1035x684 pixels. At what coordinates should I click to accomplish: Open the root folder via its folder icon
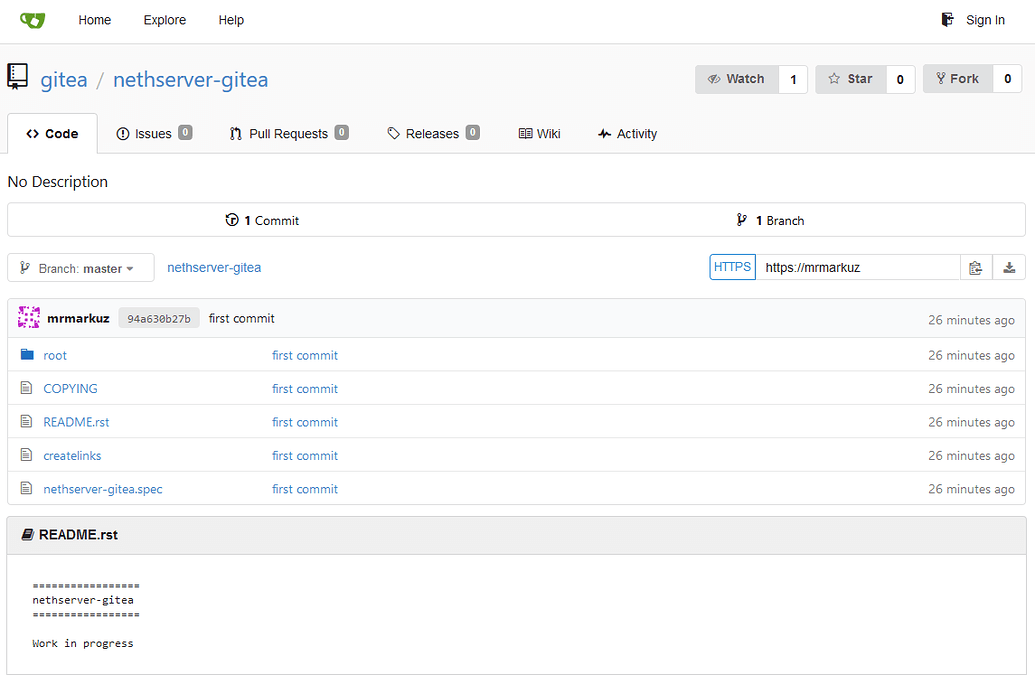point(27,355)
